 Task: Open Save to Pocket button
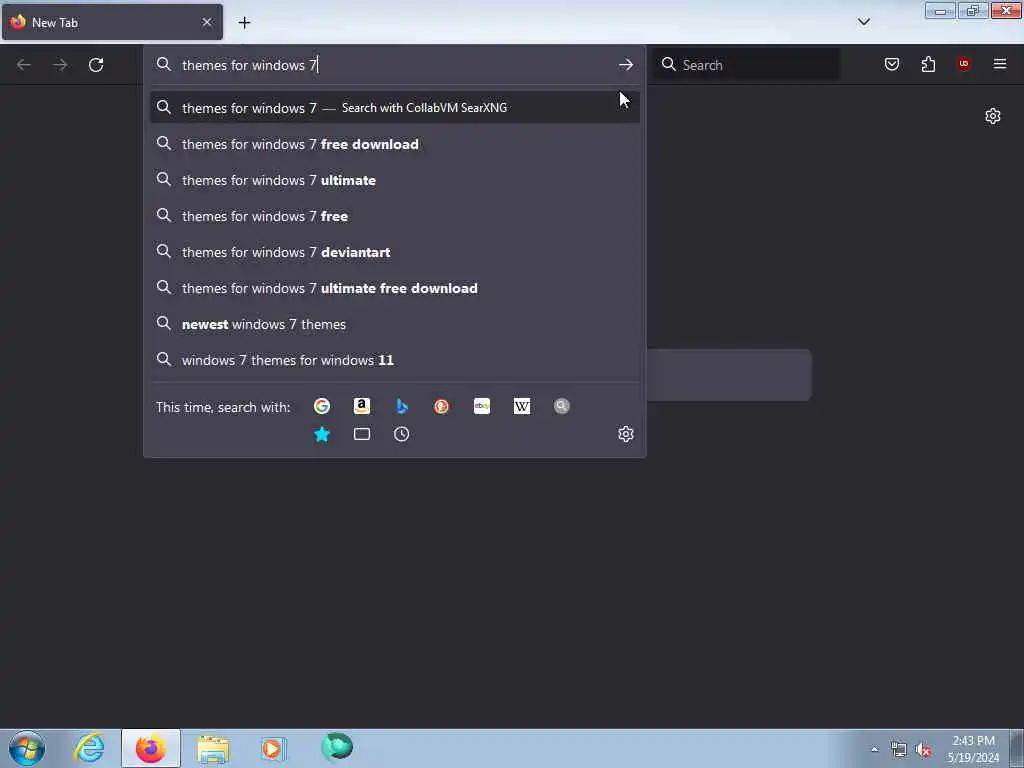[892, 64]
